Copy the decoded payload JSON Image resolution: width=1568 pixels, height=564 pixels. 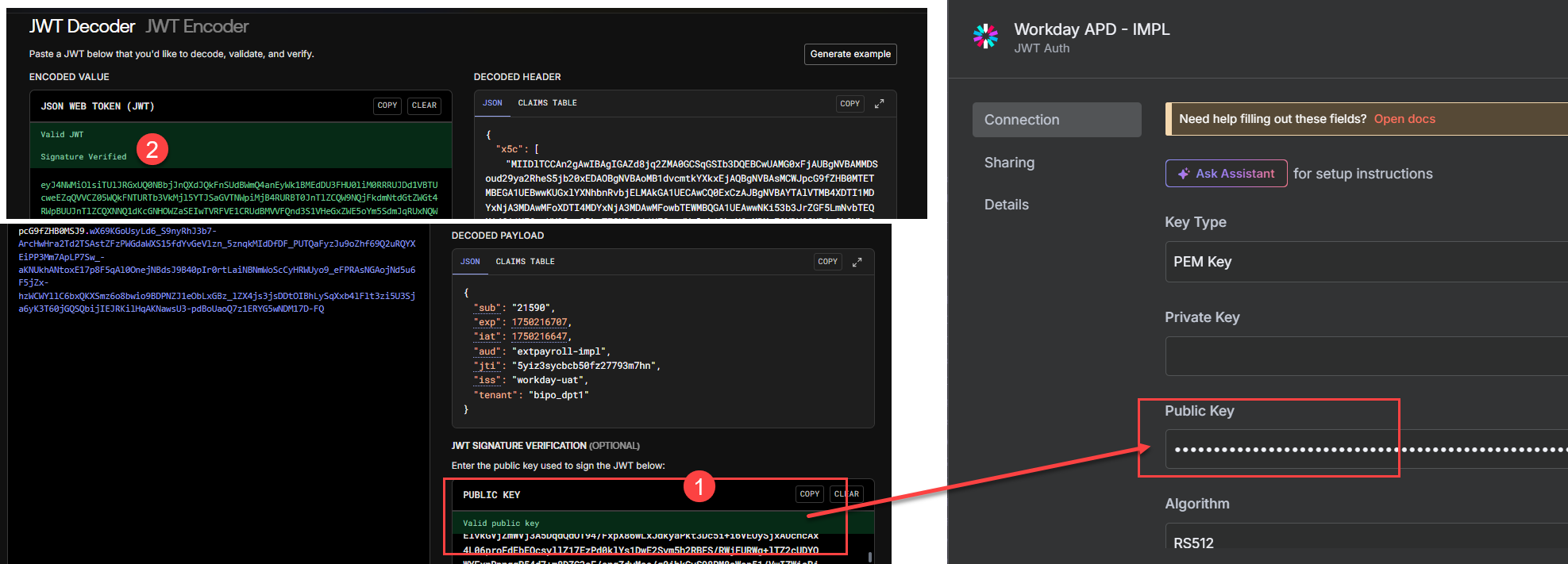[x=827, y=262]
